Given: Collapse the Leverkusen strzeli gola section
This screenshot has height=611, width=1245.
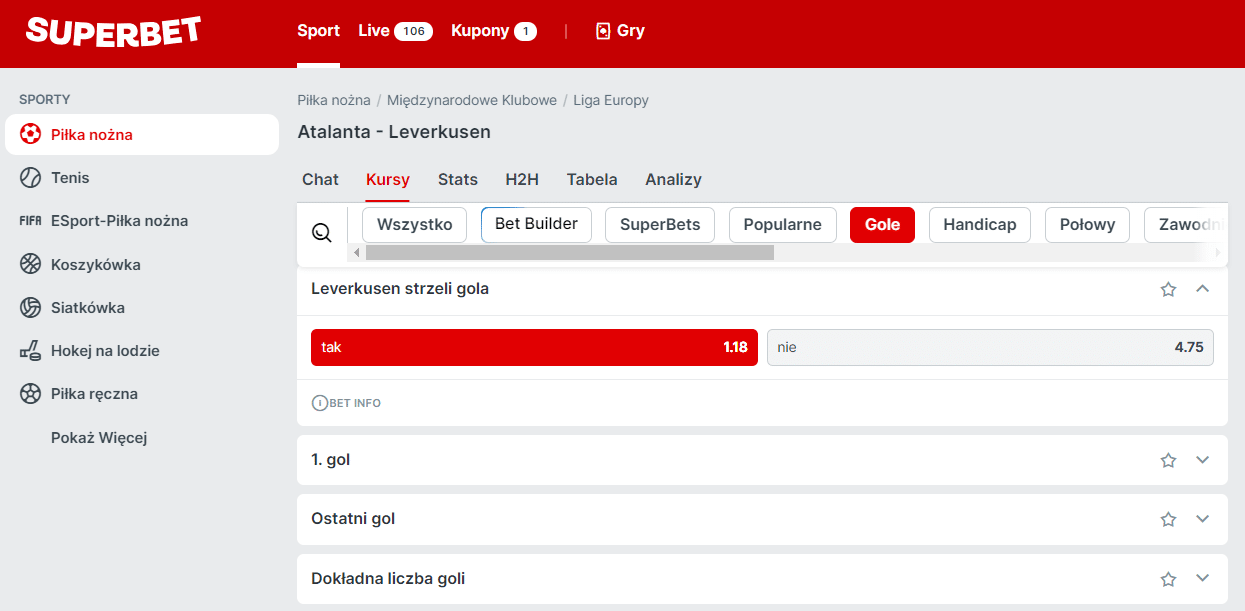Looking at the screenshot, I should tap(1203, 289).
